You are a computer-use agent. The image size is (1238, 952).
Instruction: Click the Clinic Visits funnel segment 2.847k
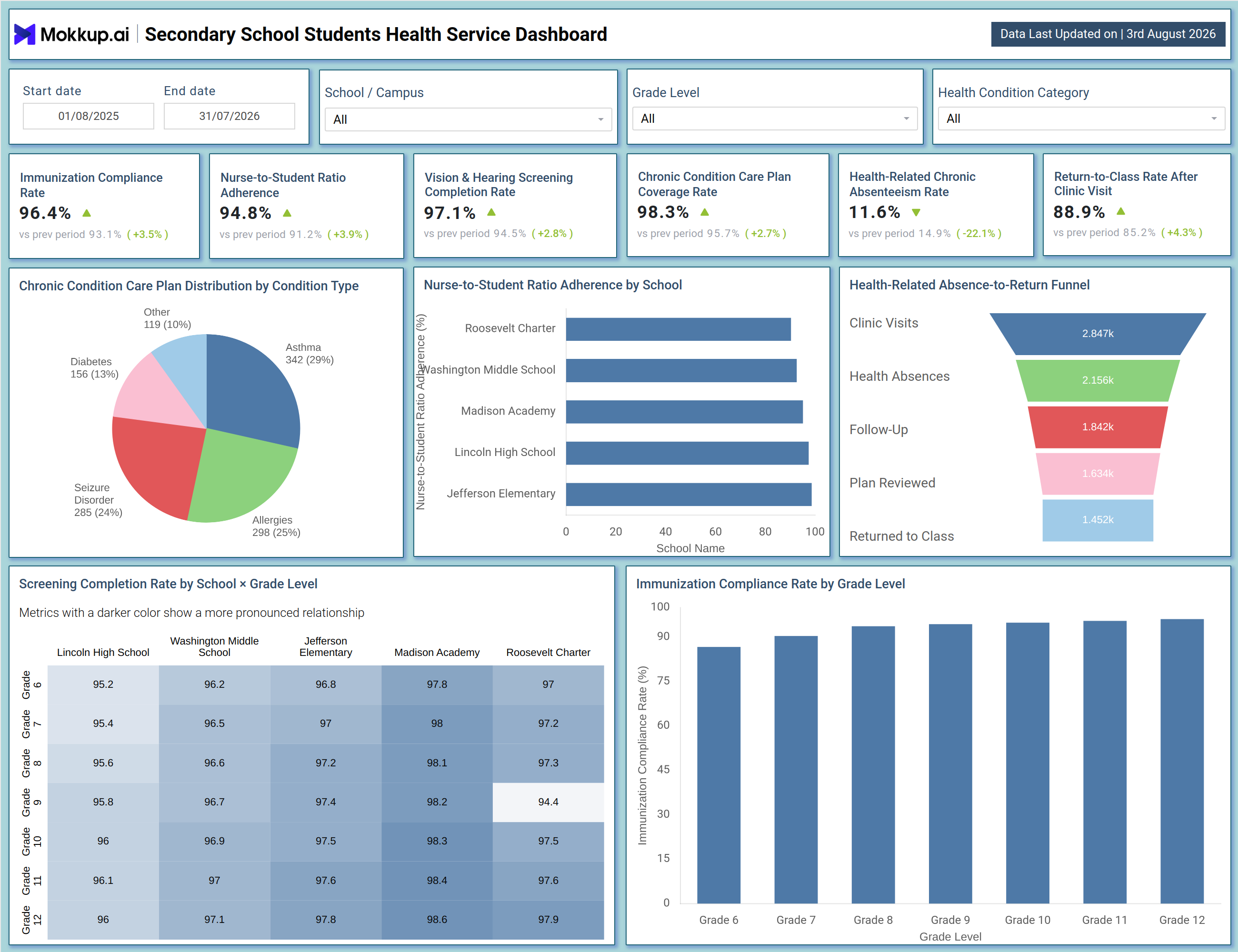pyautogui.click(x=1098, y=334)
